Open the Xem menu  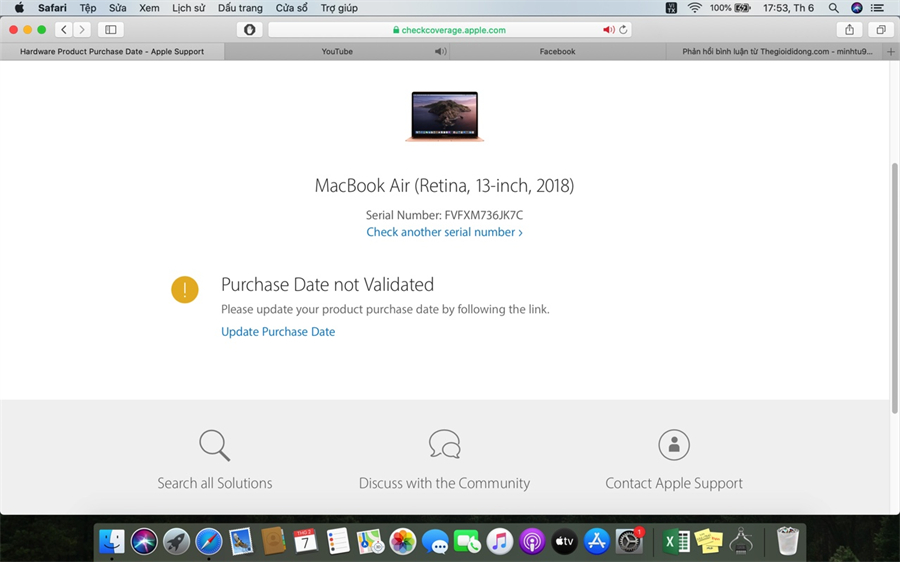click(x=149, y=8)
